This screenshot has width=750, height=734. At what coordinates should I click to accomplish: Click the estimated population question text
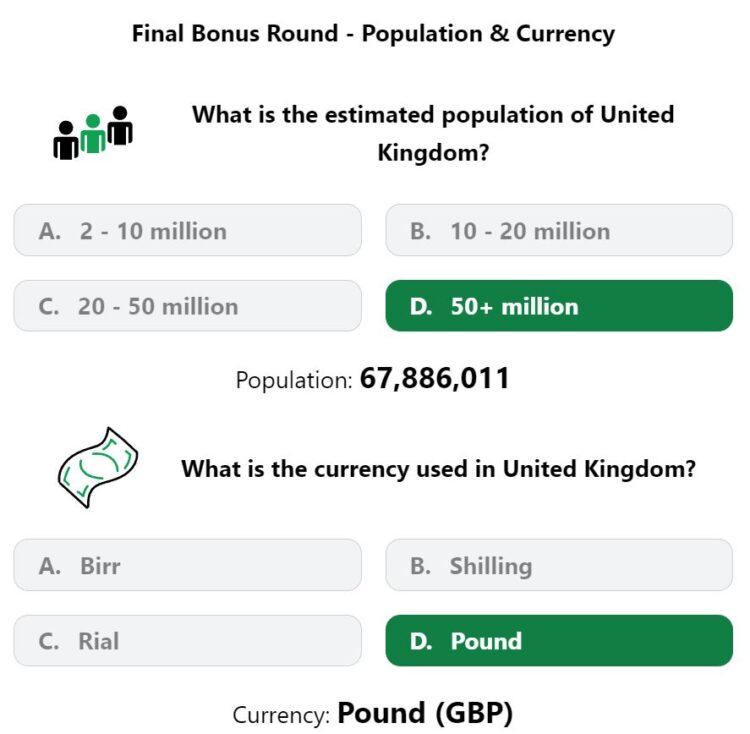coord(433,133)
